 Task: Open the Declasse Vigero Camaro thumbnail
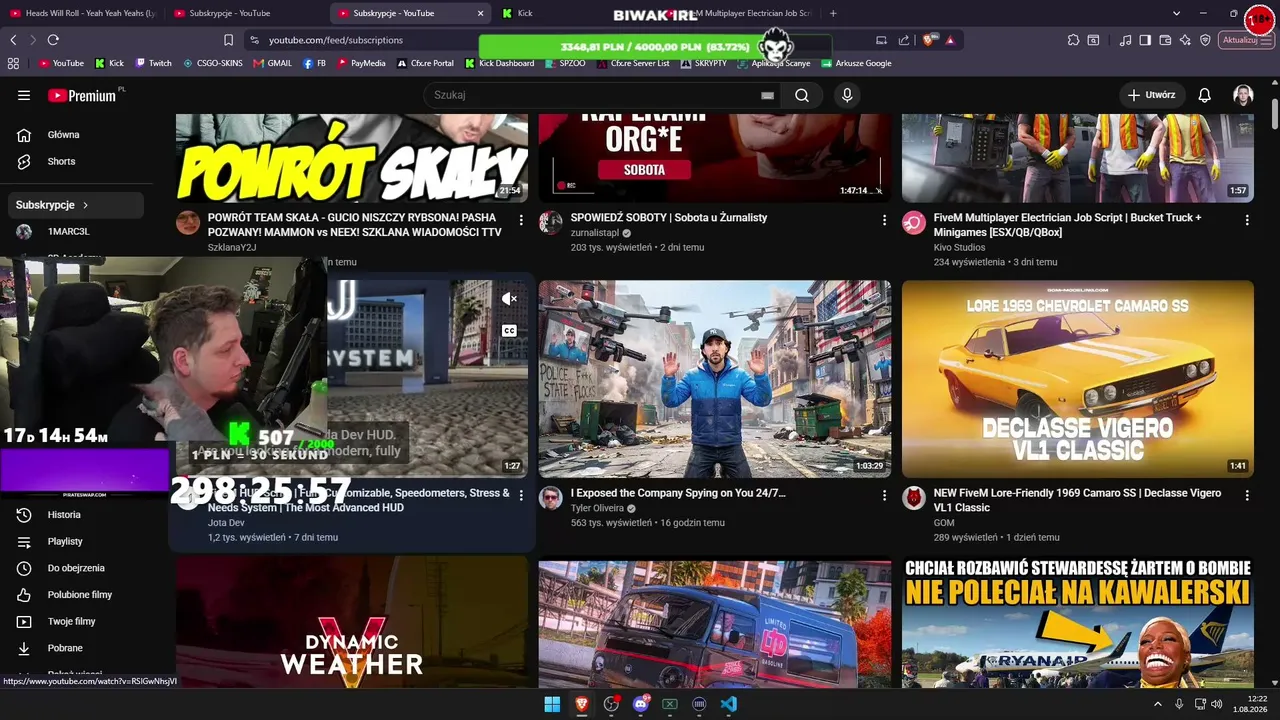(x=1078, y=379)
